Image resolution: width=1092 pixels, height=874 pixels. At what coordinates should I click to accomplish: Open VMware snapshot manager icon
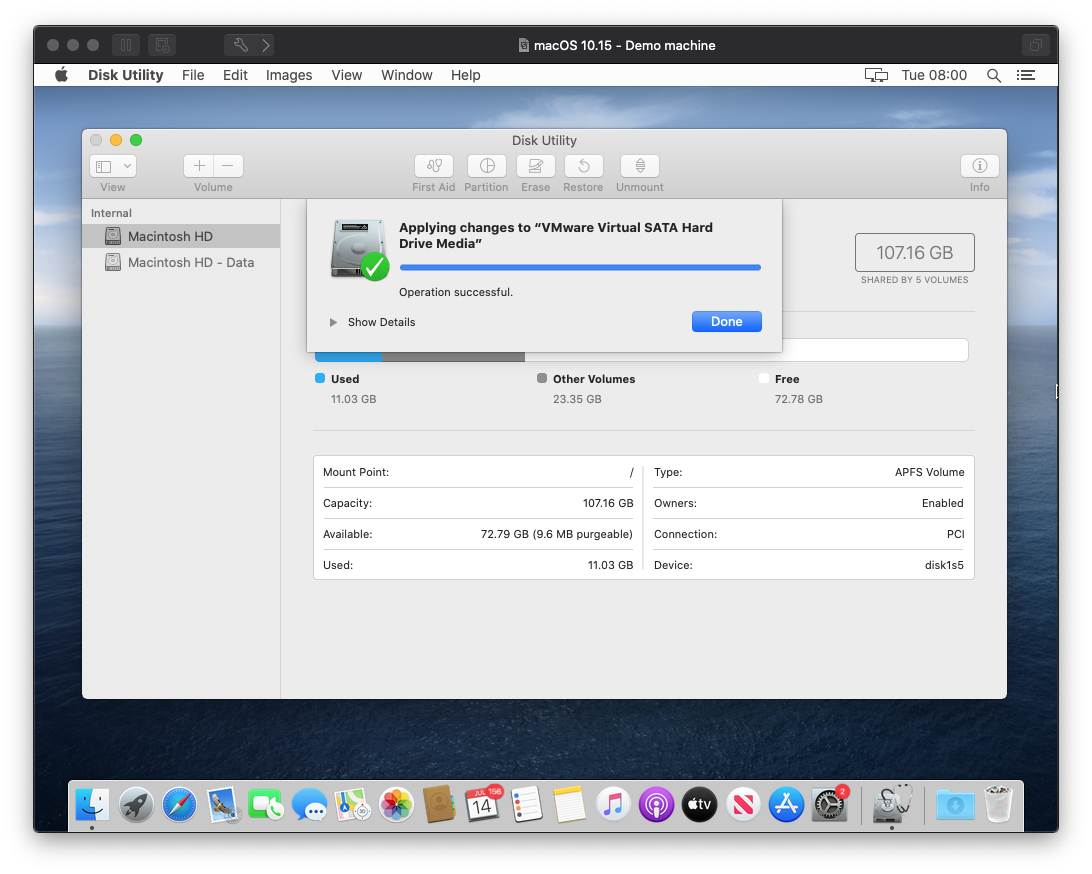click(162, 45)
